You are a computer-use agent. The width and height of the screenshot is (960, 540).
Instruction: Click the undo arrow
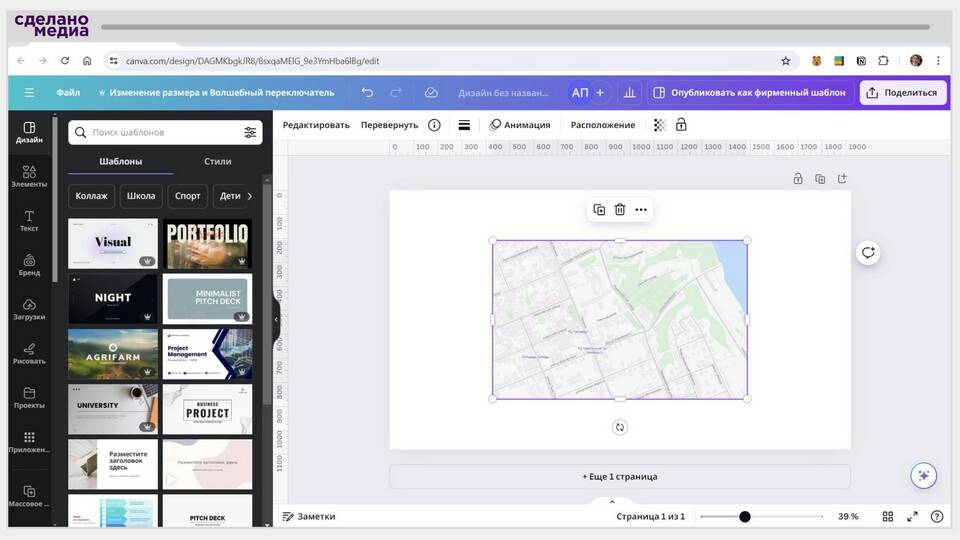(367, 92)
